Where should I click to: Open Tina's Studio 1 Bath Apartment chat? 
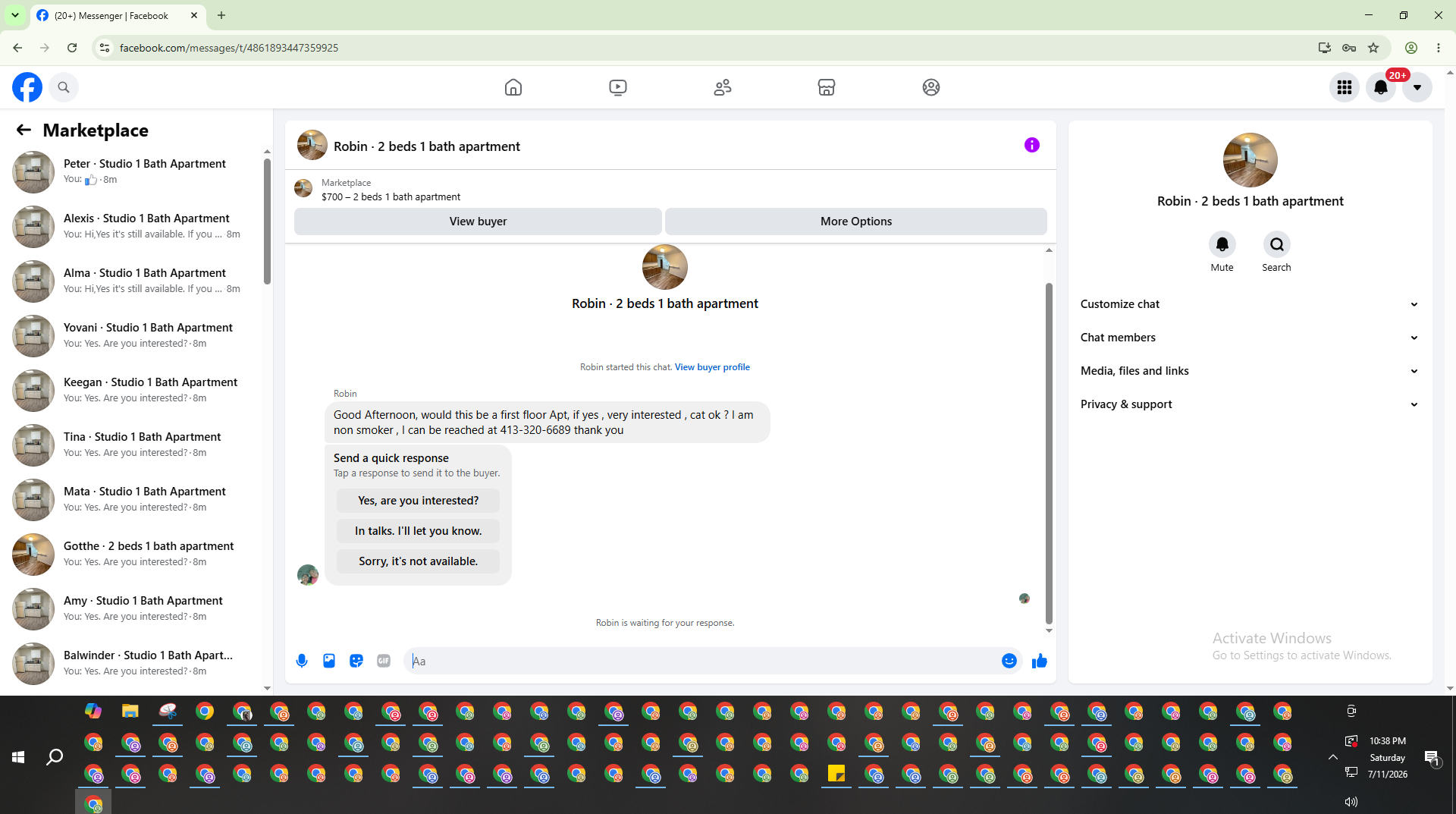point(135,445)
